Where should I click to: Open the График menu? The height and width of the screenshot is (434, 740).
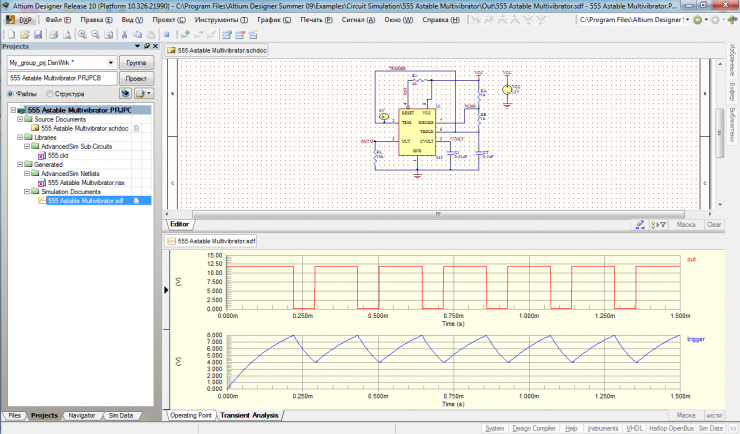point(274,20)
